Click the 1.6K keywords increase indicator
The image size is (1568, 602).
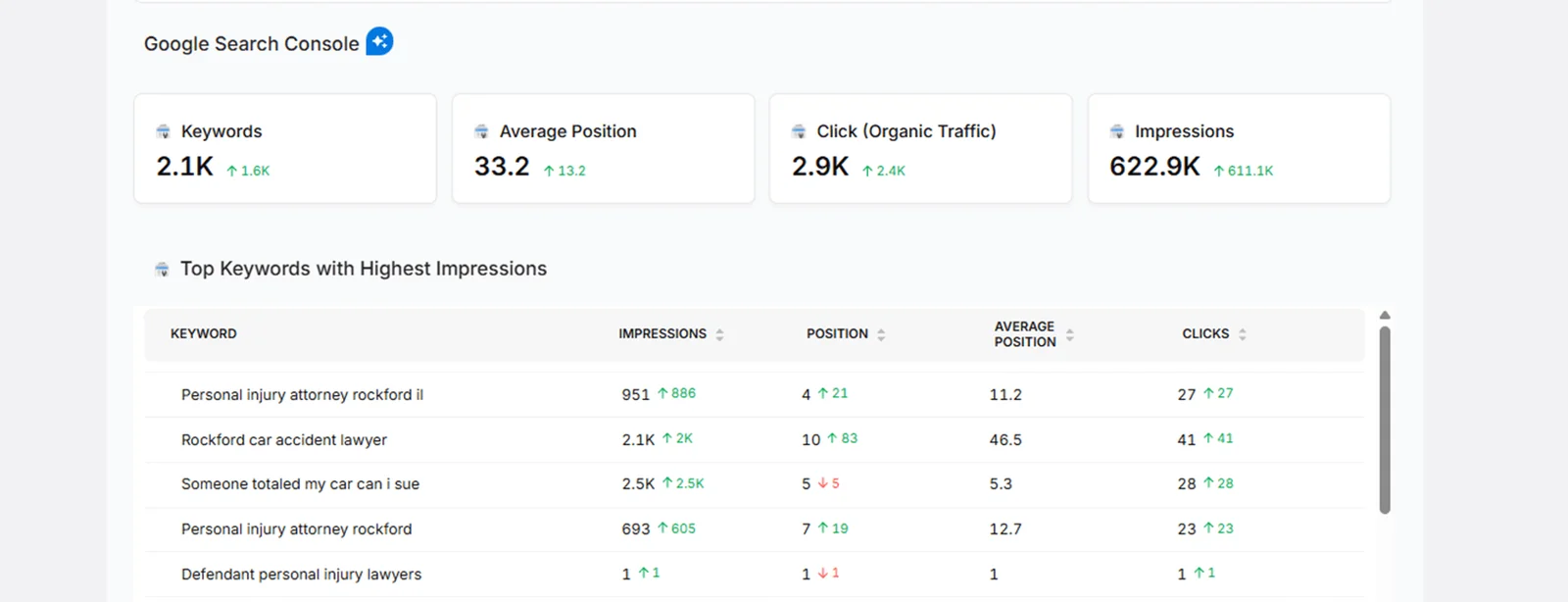(x=248, y=171)
